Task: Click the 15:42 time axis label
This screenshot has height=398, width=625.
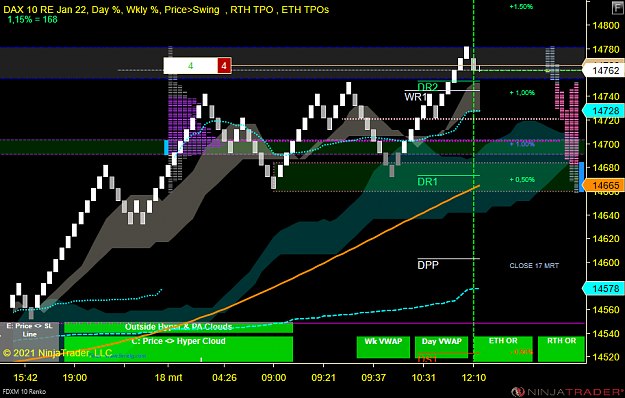Action: pos(25,377)
